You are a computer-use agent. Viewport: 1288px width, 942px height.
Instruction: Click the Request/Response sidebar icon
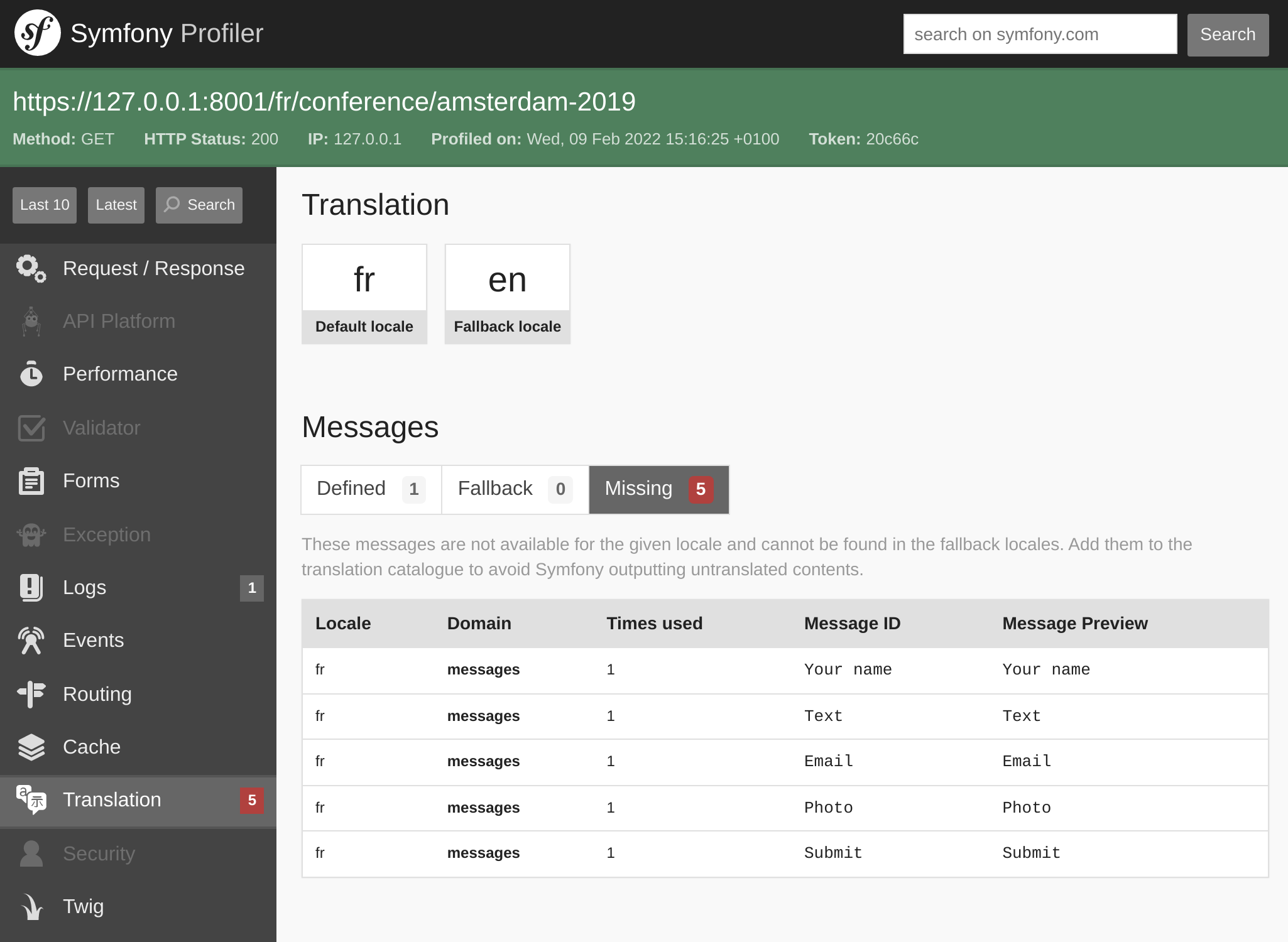pos(31,269)
